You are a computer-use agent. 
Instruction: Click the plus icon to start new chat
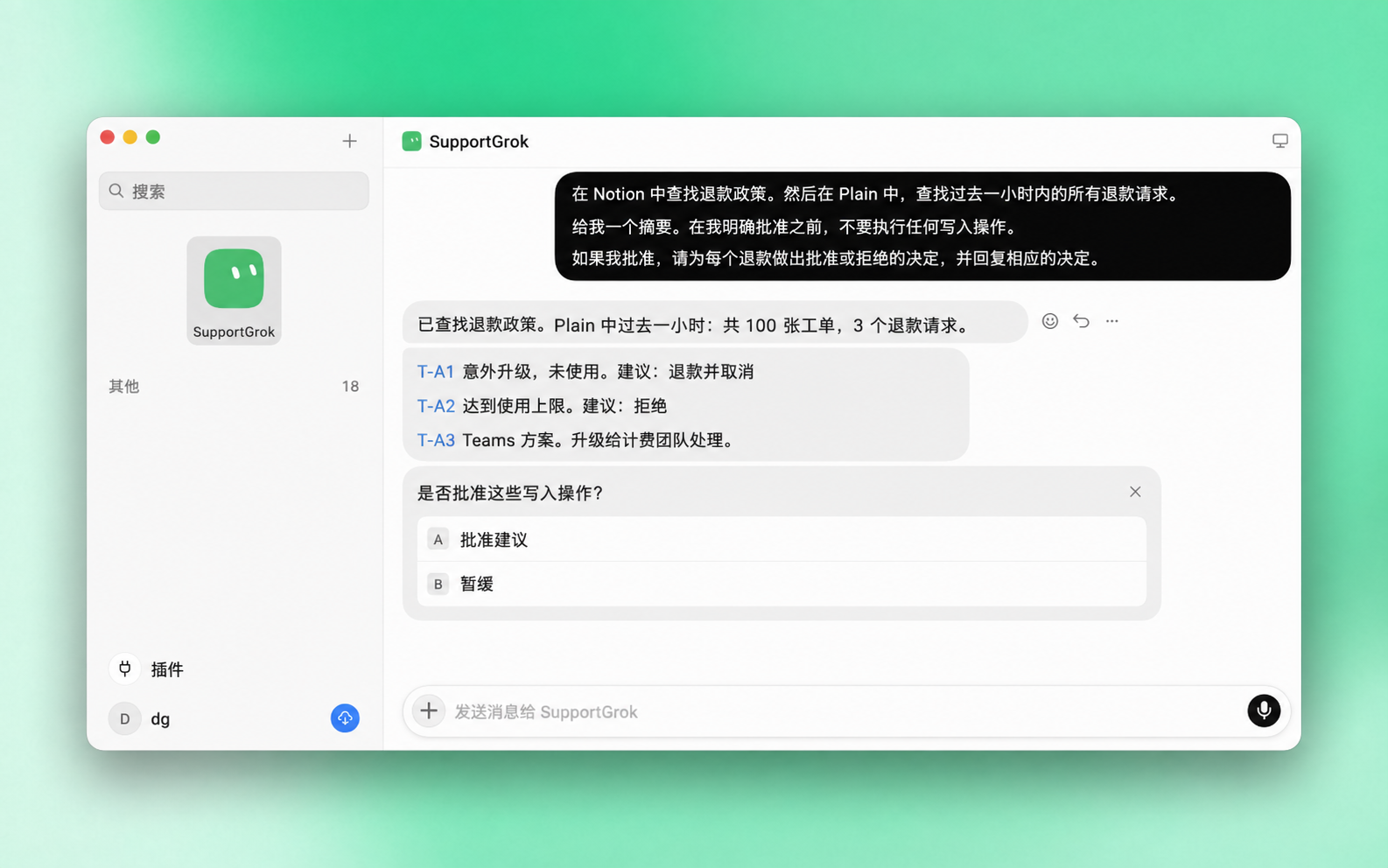tap(349, 141)
